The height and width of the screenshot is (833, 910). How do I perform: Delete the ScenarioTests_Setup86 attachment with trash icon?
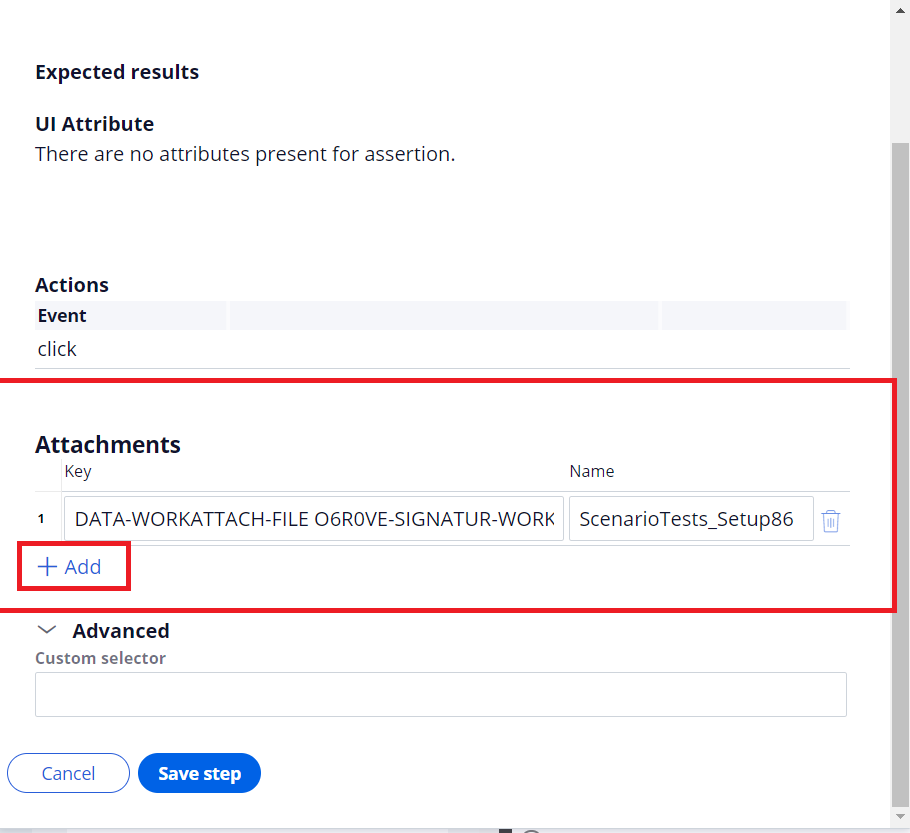click(830, 521)
